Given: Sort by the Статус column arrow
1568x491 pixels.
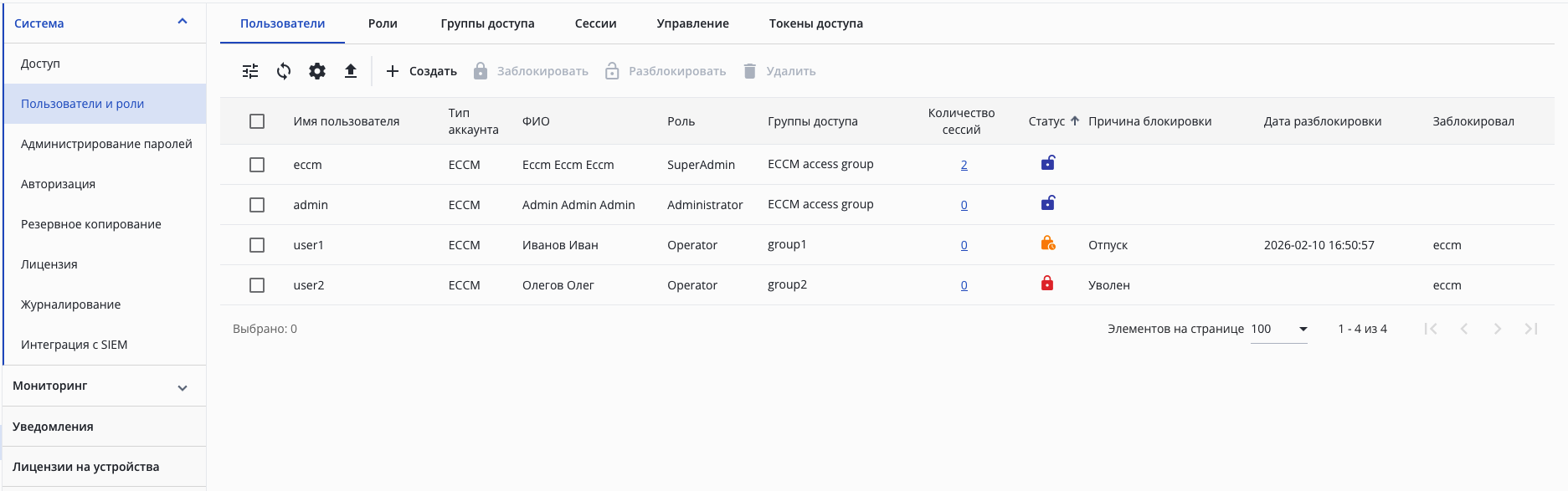Looking at the screenshot, I should [1075, 120].
